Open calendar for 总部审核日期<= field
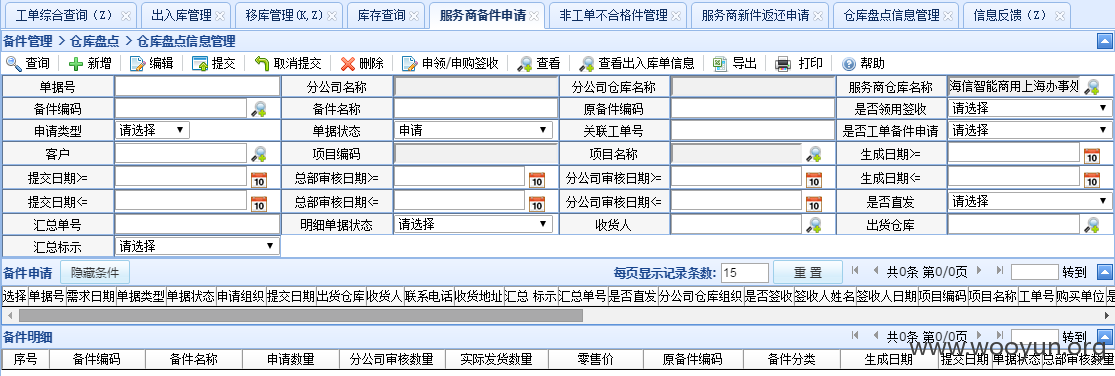Screen dimensions: 1115x376 (537, 203)
